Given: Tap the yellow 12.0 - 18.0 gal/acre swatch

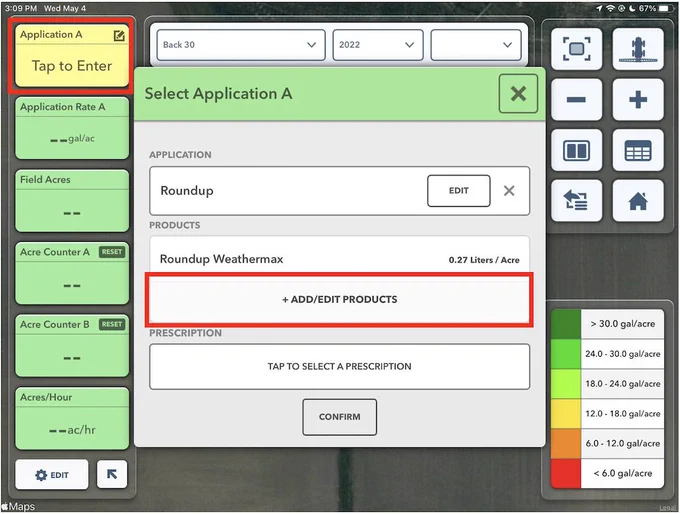Looking at the screenshot, I should coord(566,414).
